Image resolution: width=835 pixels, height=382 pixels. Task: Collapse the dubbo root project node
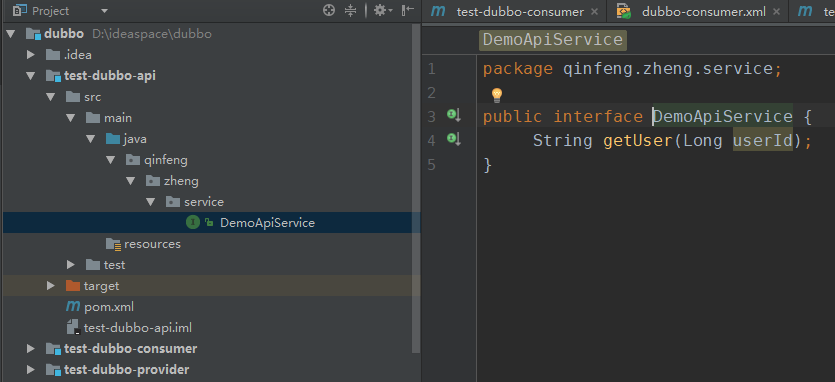click(x=11, y=34)
